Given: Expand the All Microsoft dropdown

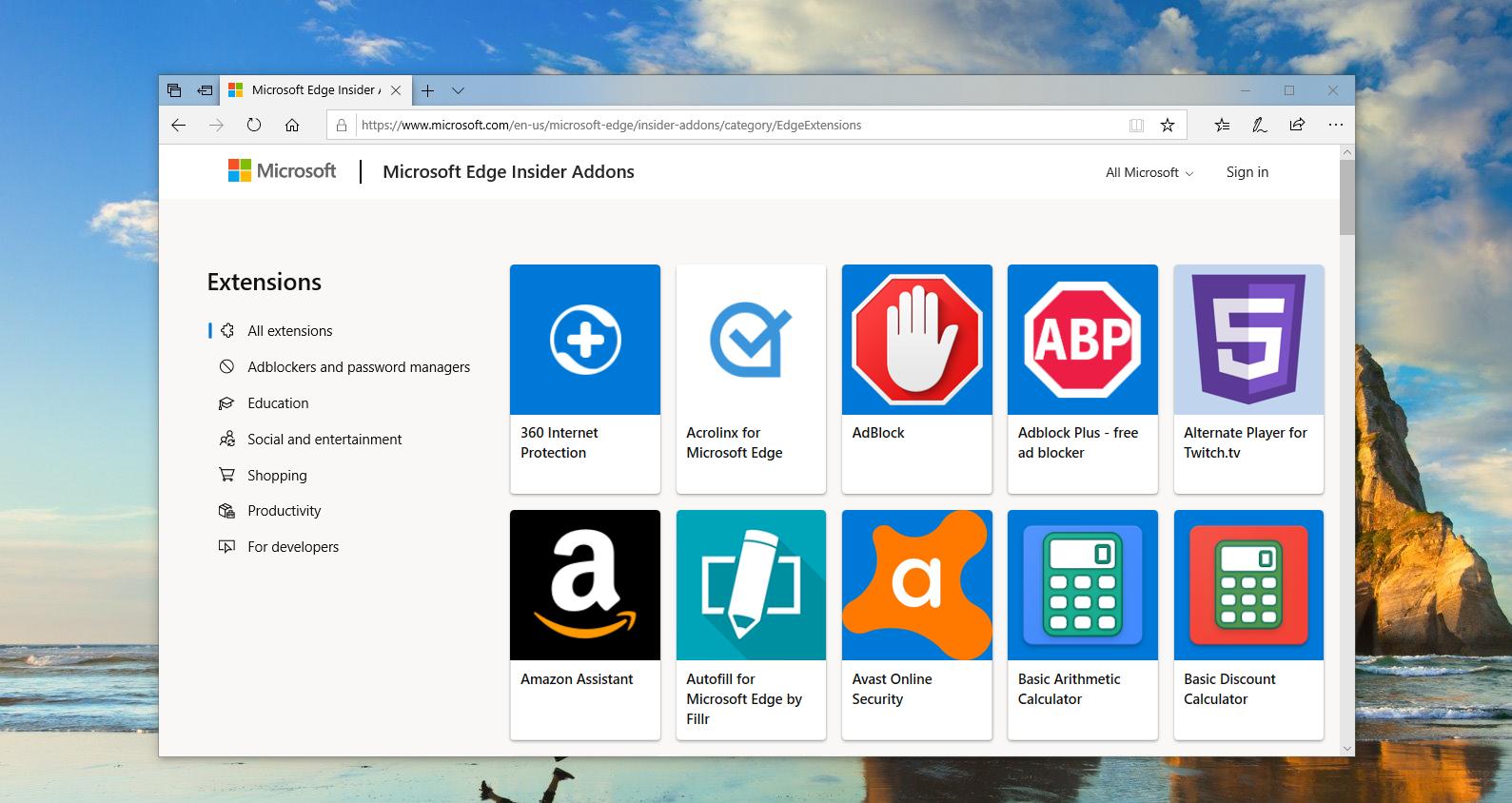Looking at the screenshot, I should tap(1149, 172).
